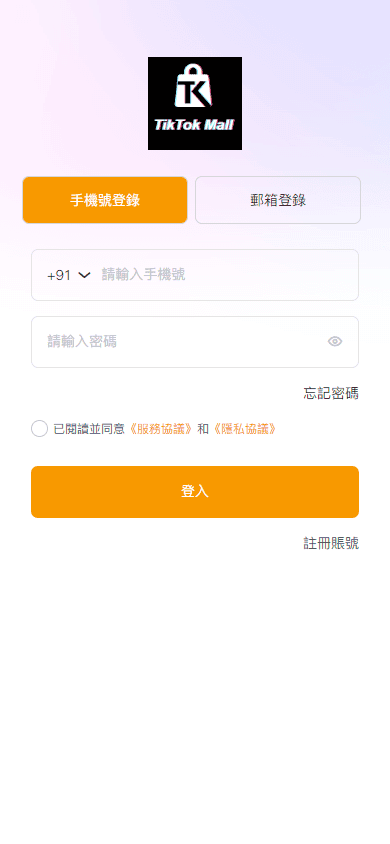The height and width of the screenshot is (844, 390).
Task: Click the TikTok Mall wordmark text
Action: click(x=194, y=124)
